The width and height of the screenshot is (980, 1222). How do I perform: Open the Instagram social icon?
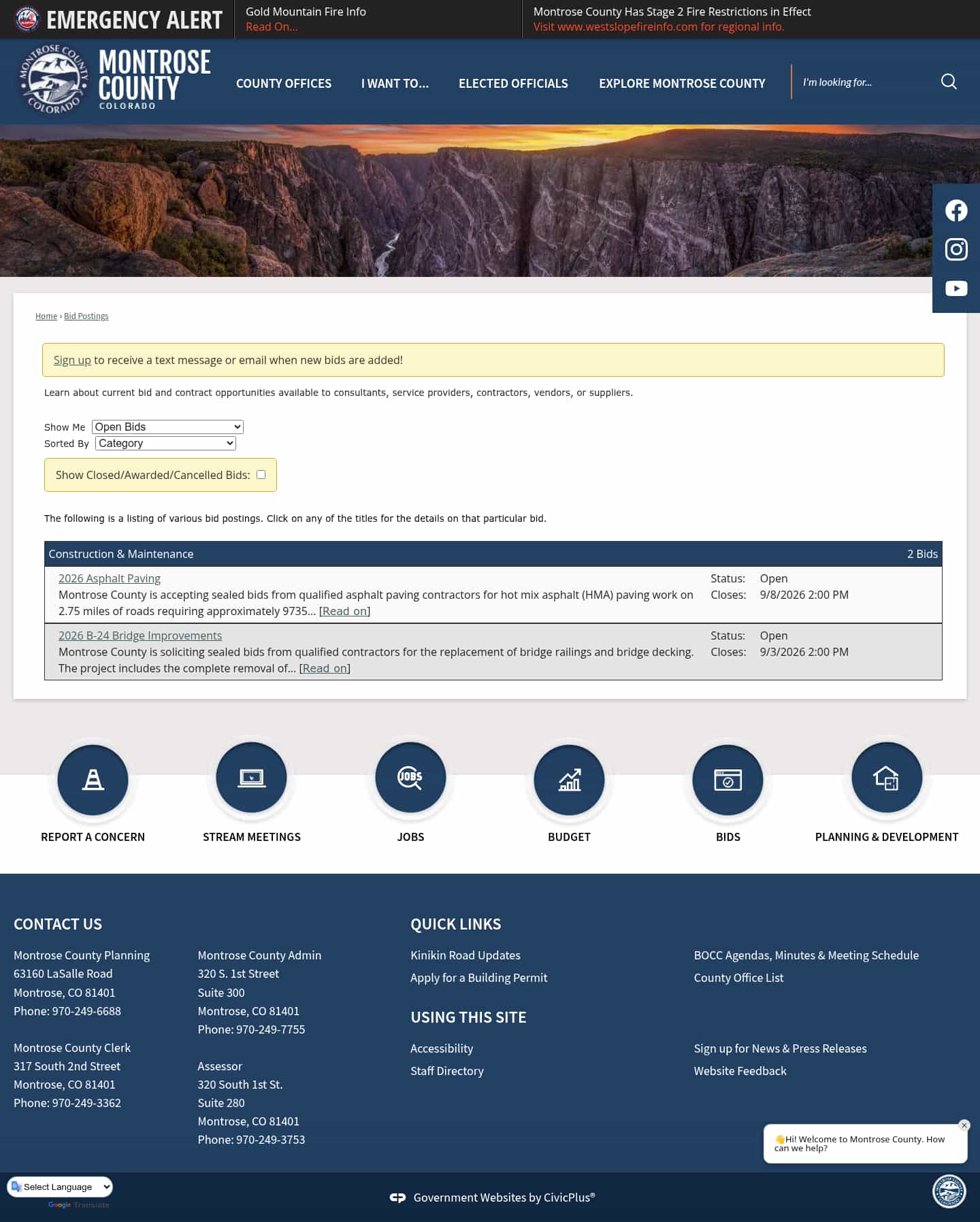coord(956,250)
